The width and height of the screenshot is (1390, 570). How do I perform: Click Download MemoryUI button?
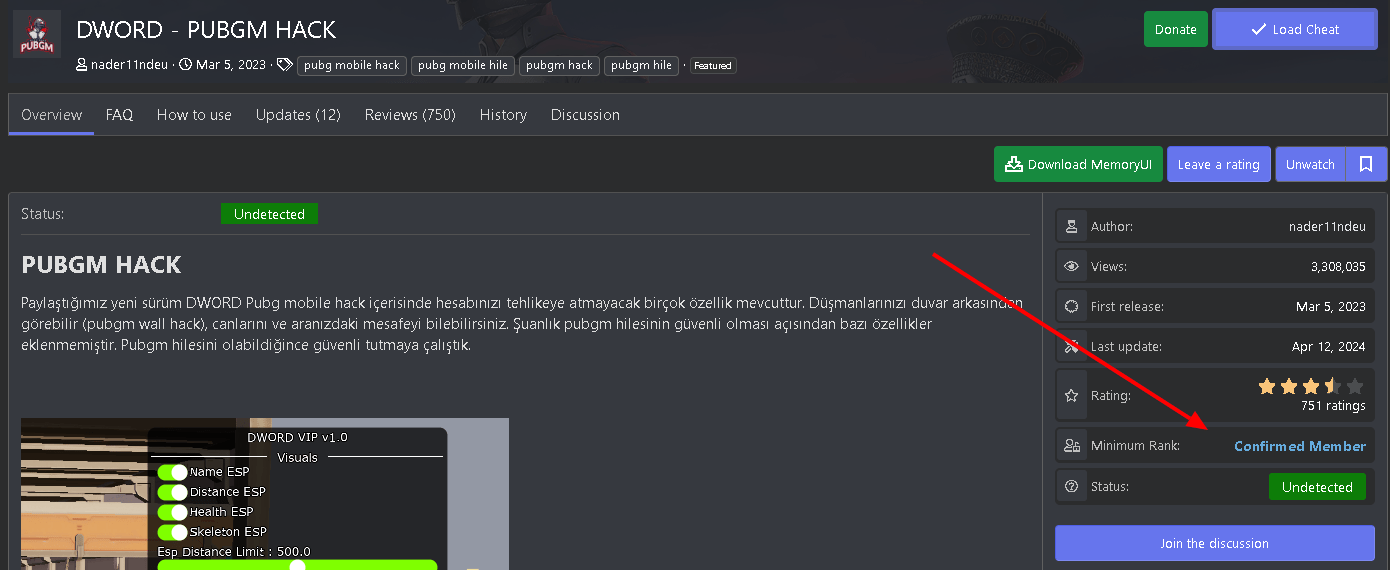tap(1078, 164)
